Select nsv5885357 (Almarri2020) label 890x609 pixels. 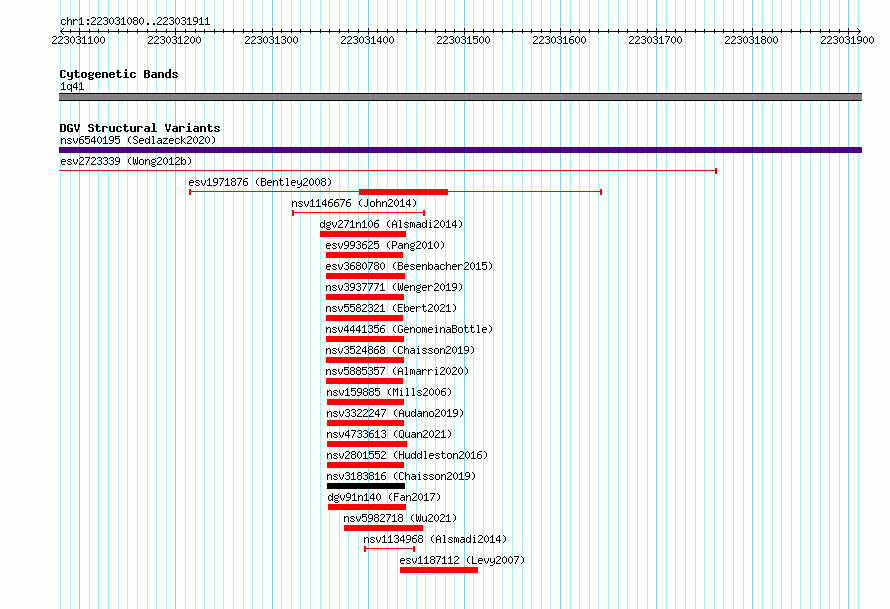click(x=397, y=371)
